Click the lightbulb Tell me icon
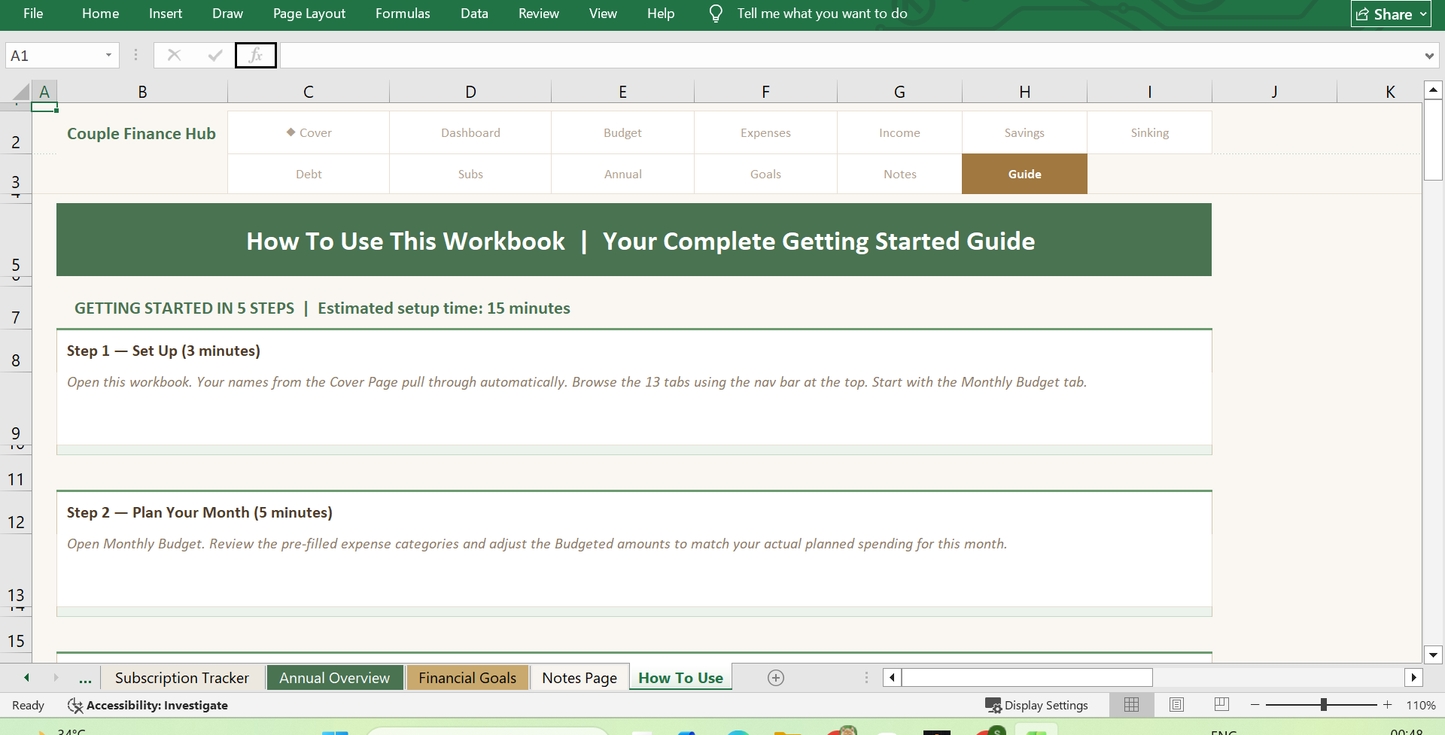The height and width of the screenshot is (735, 1445). [715, 13]
